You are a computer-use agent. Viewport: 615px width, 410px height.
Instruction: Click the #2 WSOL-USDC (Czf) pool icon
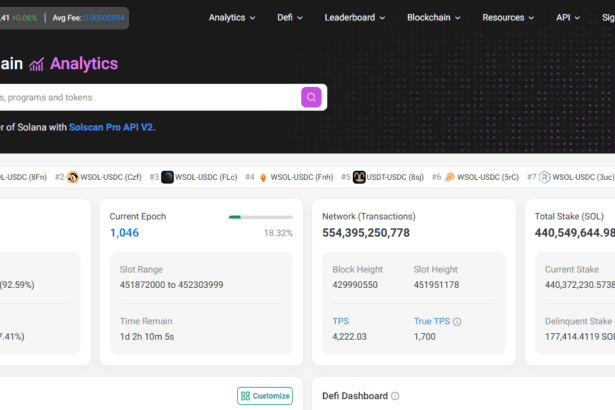tap(73, 177)
